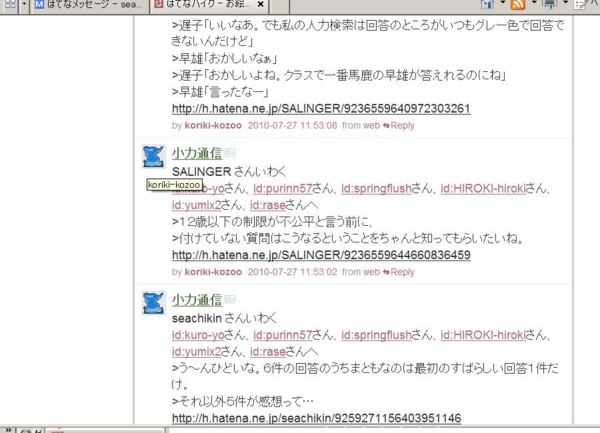Click 'web' source on the 11:53:08 post
This screenshot has height=433, width=600.
371,125
